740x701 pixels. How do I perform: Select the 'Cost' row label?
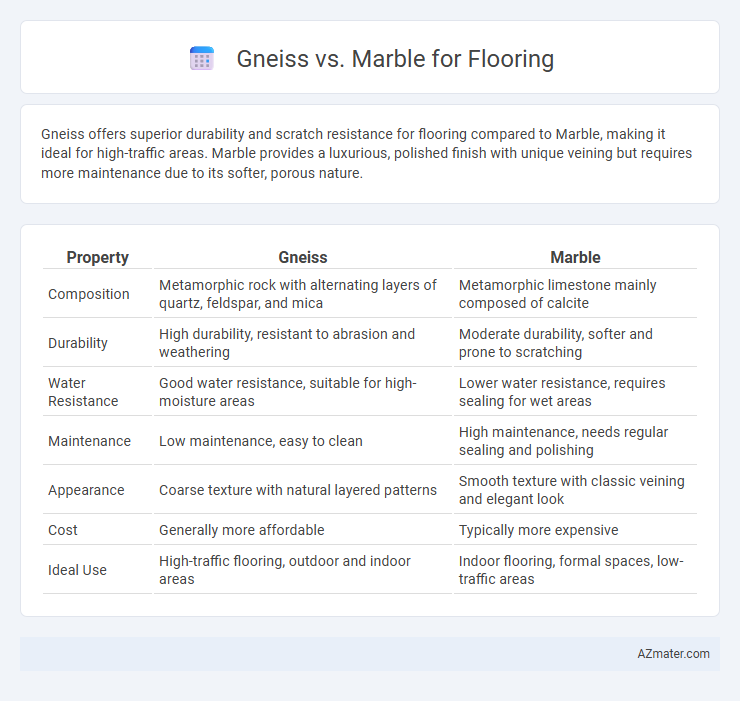coord(63,530)
